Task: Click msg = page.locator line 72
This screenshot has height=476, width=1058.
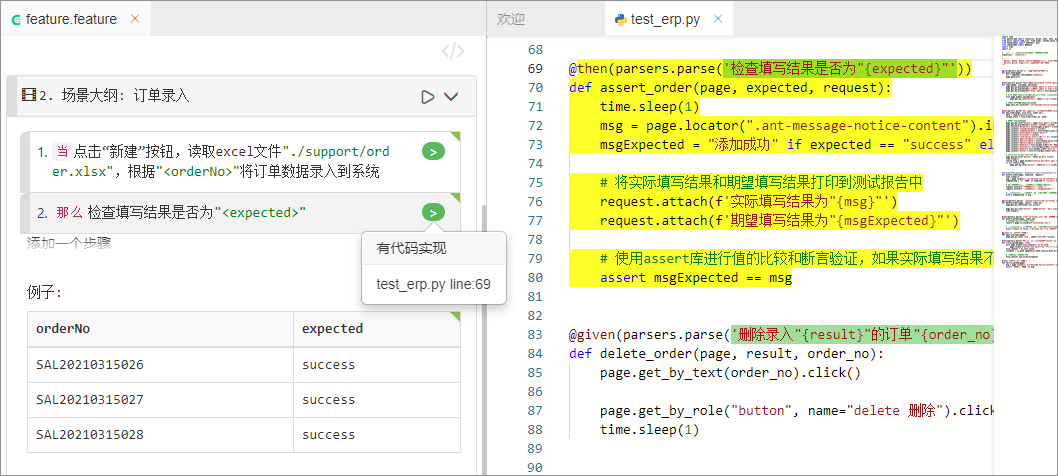Action: [x=796, y=126]
